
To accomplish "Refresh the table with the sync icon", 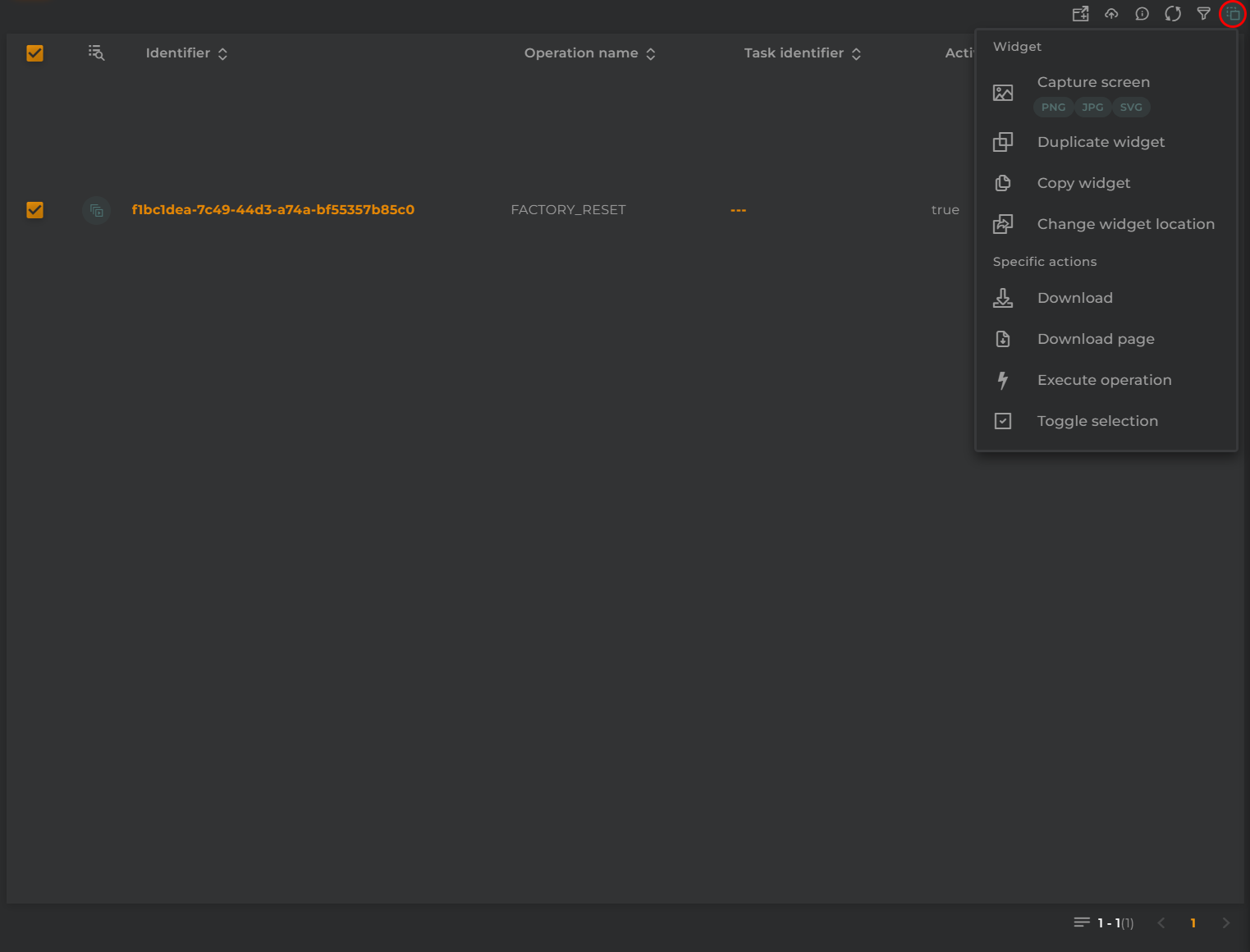I will (1173, 14).
